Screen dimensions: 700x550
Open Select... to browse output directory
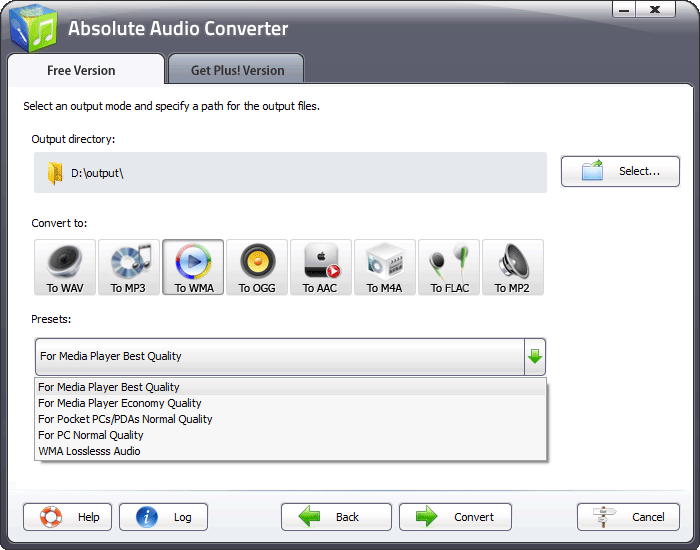621,171
